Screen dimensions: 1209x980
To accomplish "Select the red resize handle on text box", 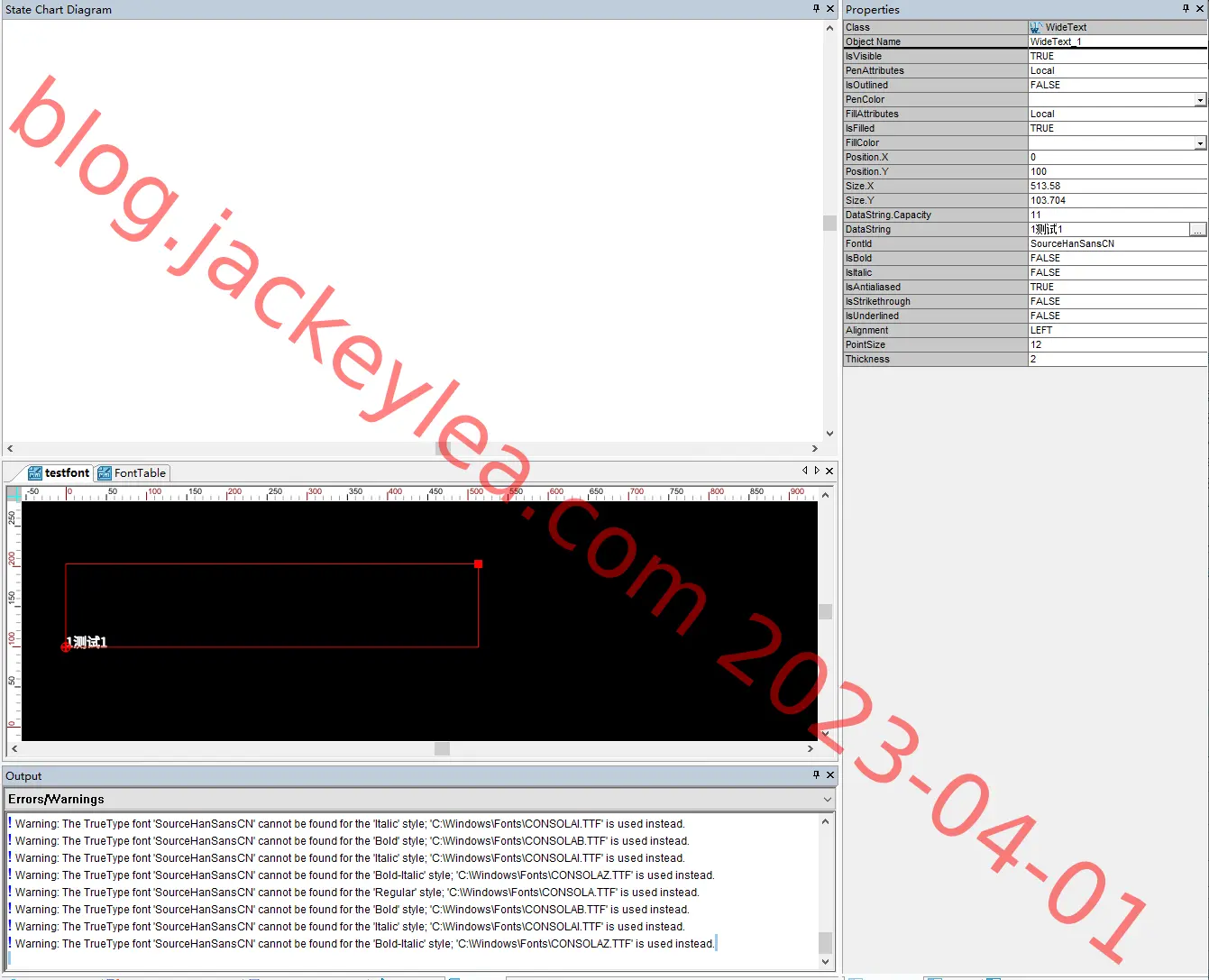I will point(479,564).
